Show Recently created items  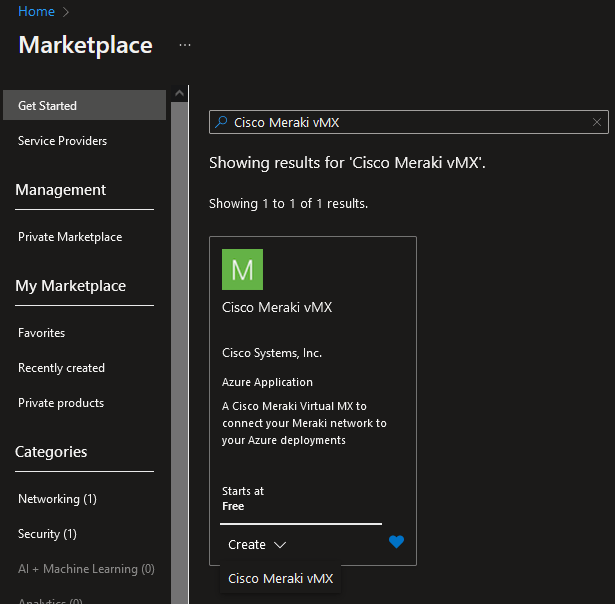(61, 368)
